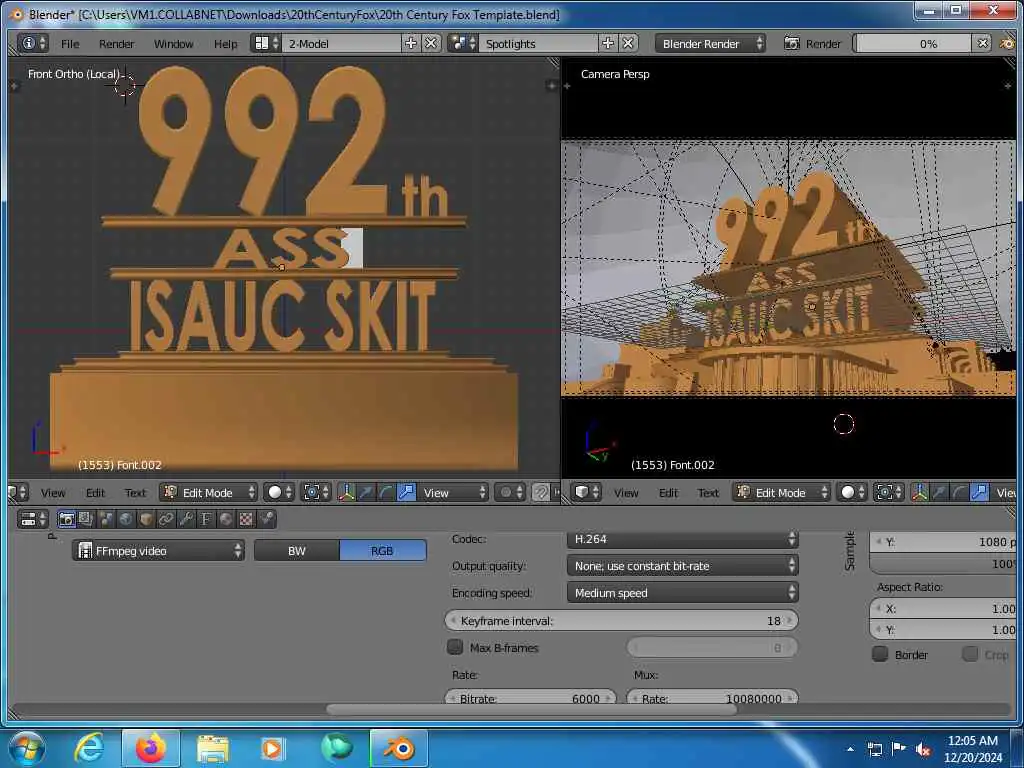Image resolution: width=1024 pixels, height=768 pixels.
Task: Open the Help menu
Action: (225, 44)
